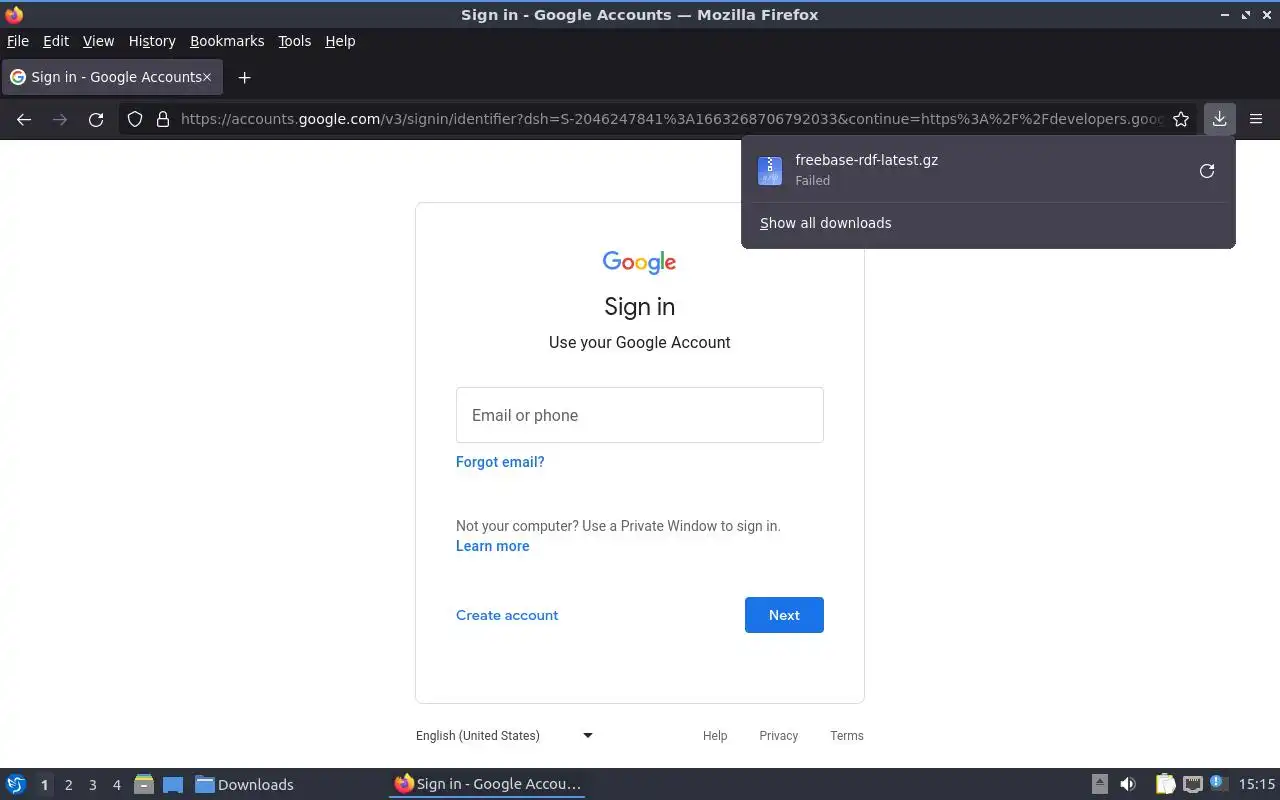The height and width of the screenshot is (800, 1280).
Task: Open the Help menu
Action: point(340,41)
